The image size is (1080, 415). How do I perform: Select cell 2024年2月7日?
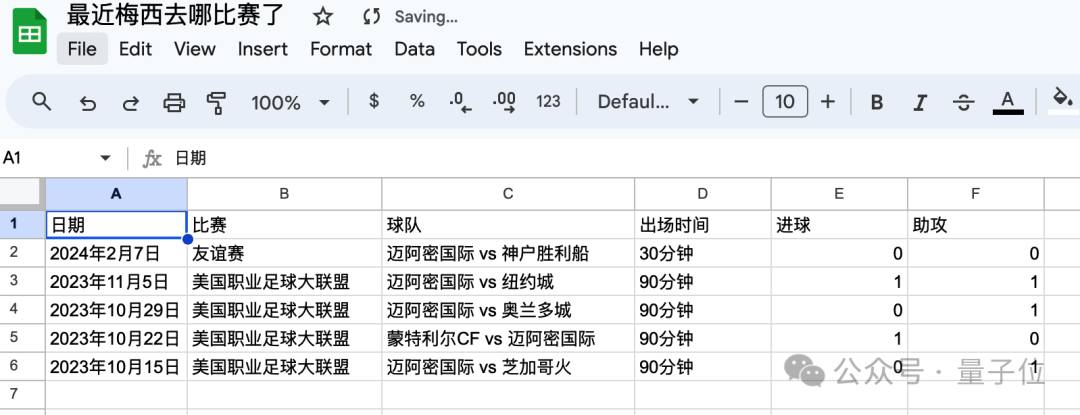coord(116,253)
